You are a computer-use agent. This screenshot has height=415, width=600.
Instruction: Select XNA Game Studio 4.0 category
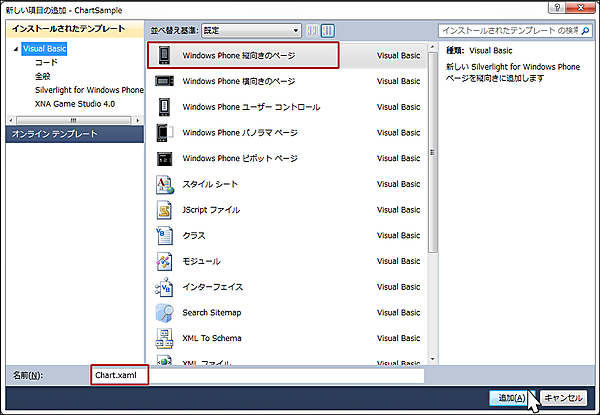click(x=75, y=104)
